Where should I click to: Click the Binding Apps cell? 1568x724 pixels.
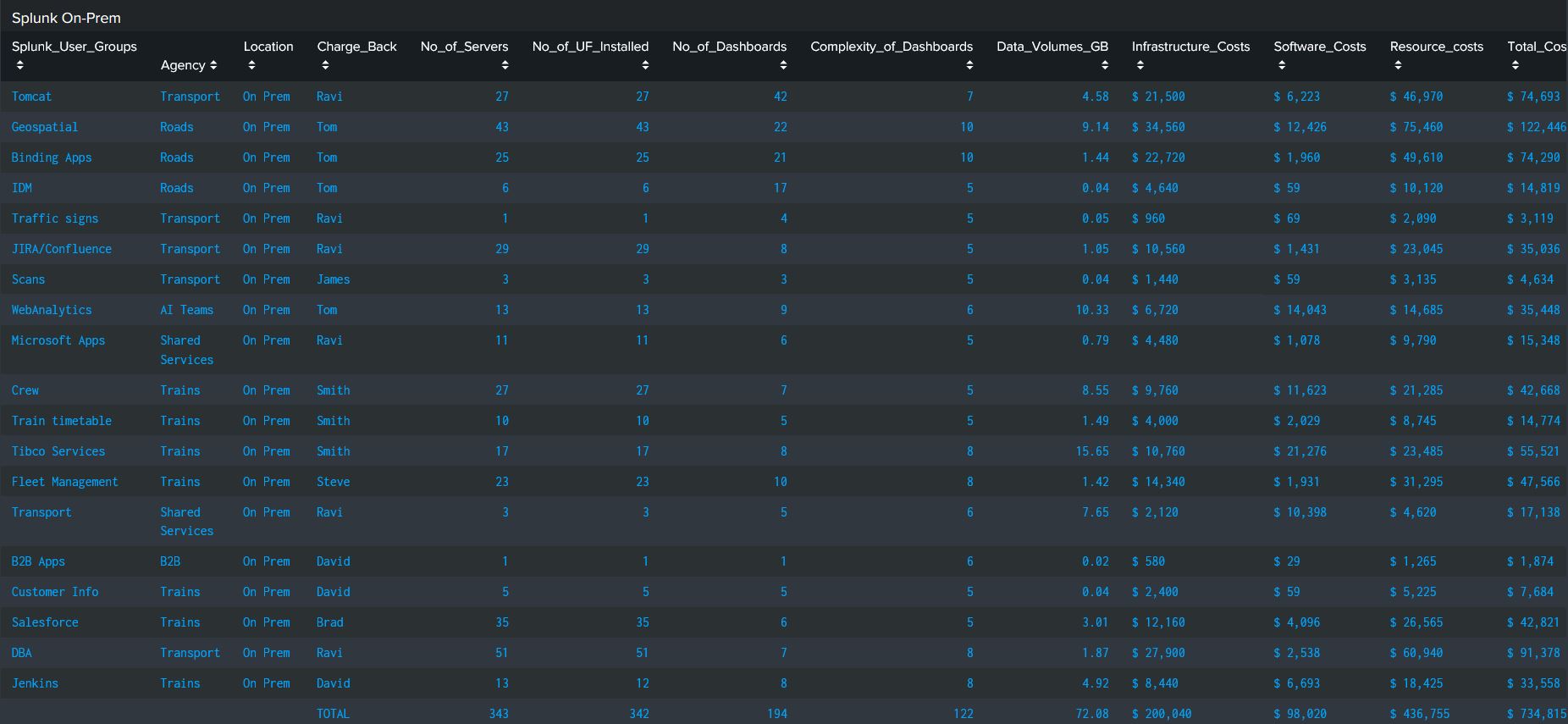pyautogui.click(x=52, y=158)
